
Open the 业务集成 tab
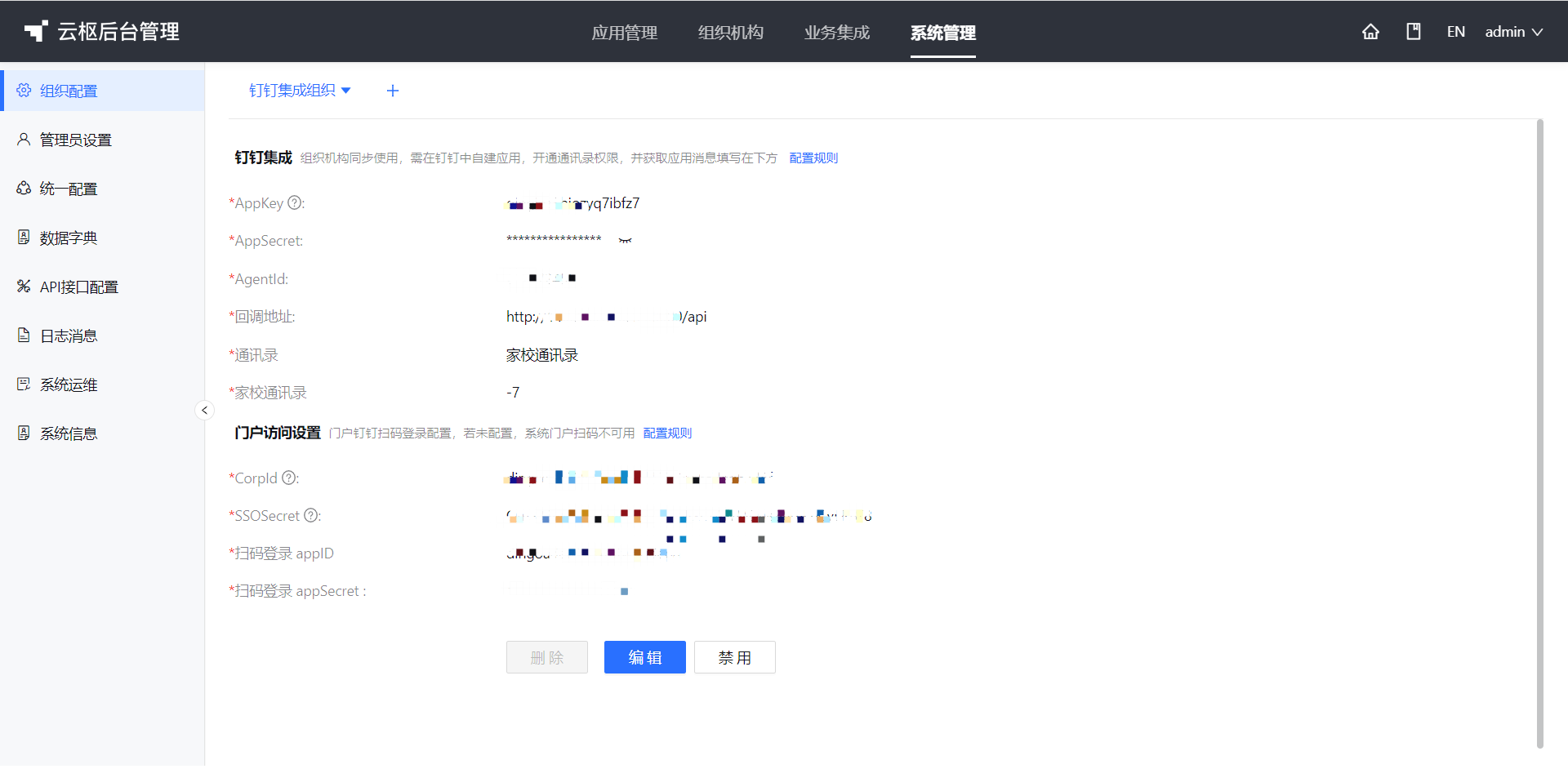tap(837, 33)
